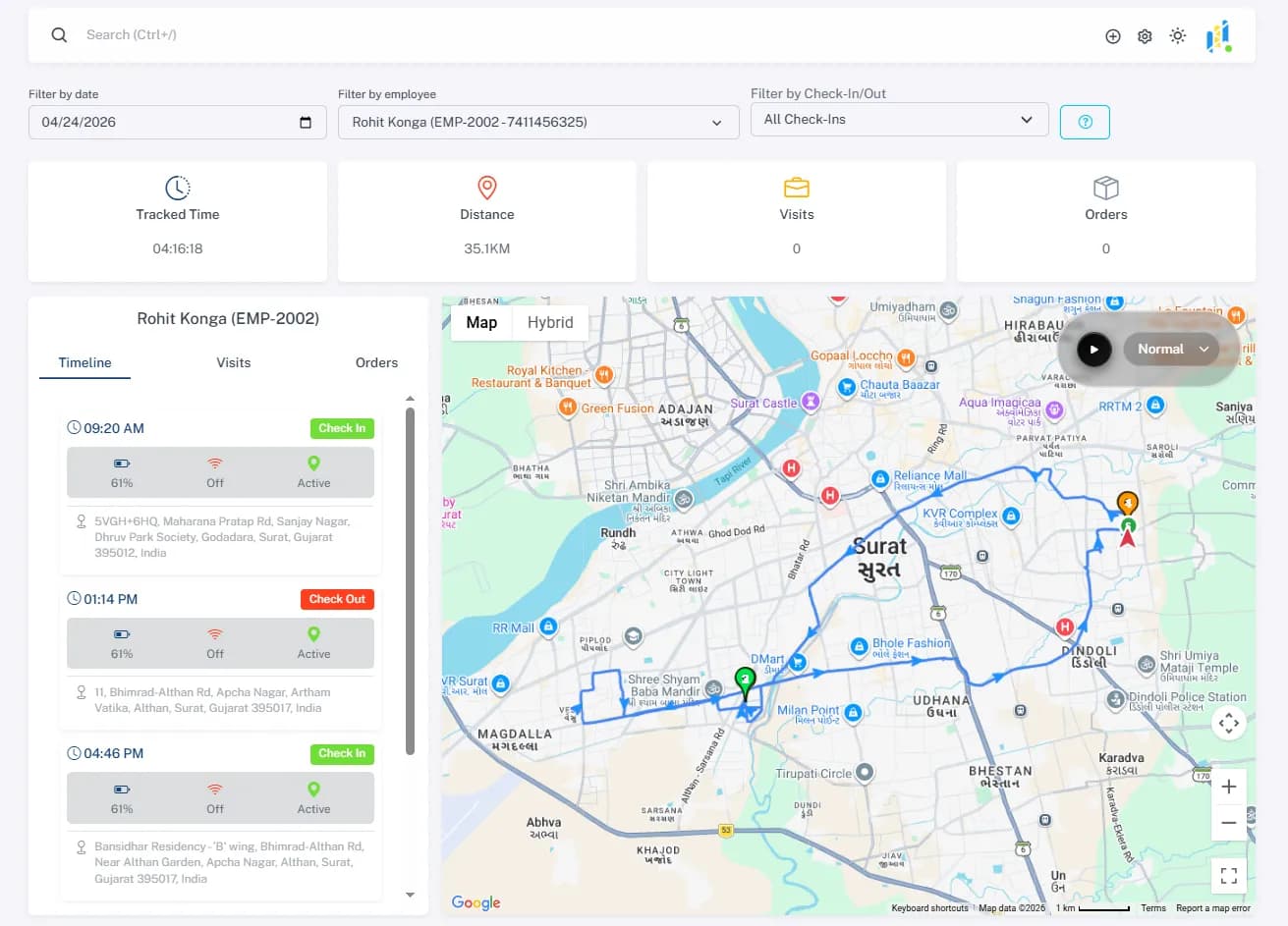Select the Map view type
Image resolution: width=1288 pixels, height=926 pixels.
[x=481, y=322]
